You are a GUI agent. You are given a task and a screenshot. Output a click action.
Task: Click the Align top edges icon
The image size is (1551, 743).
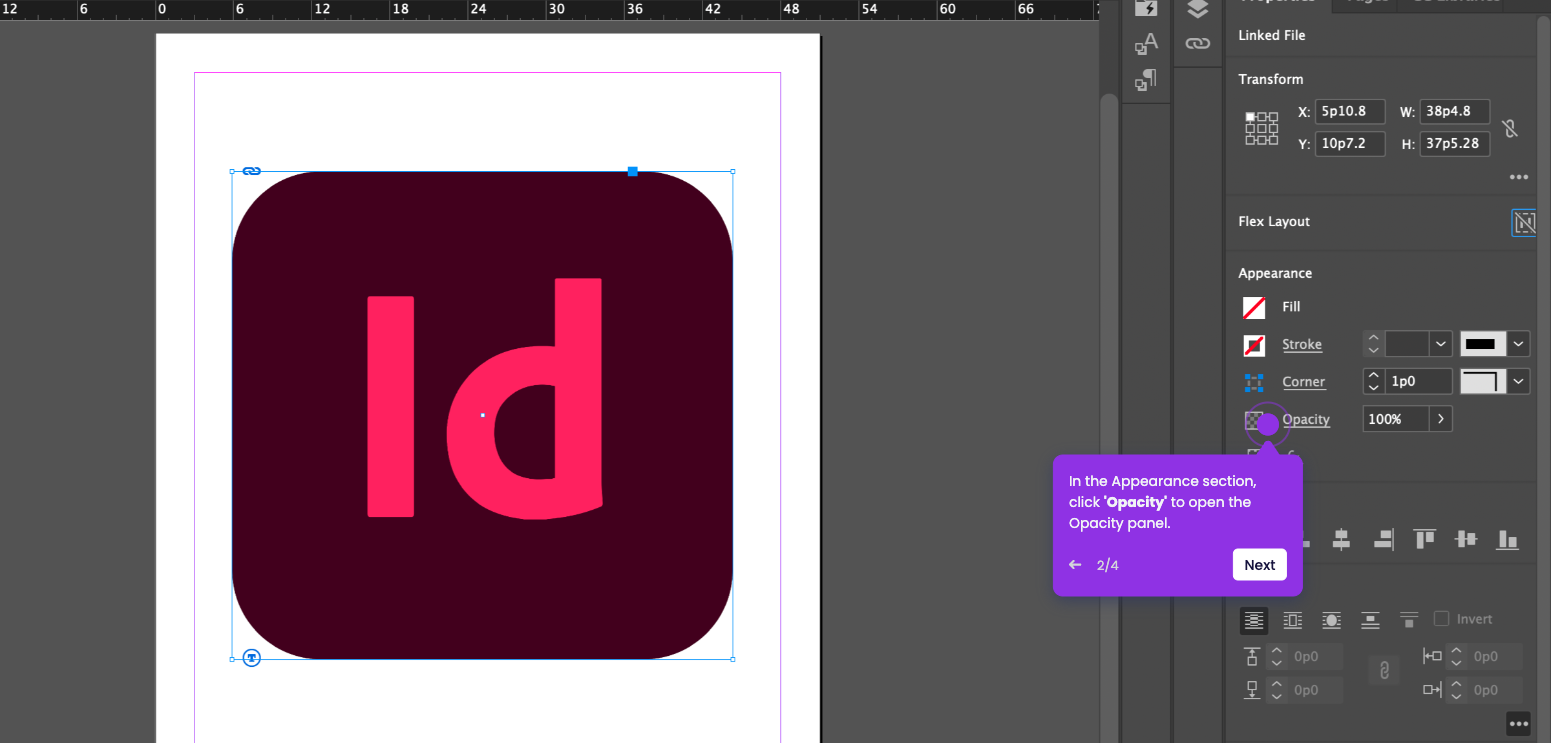1424,540
